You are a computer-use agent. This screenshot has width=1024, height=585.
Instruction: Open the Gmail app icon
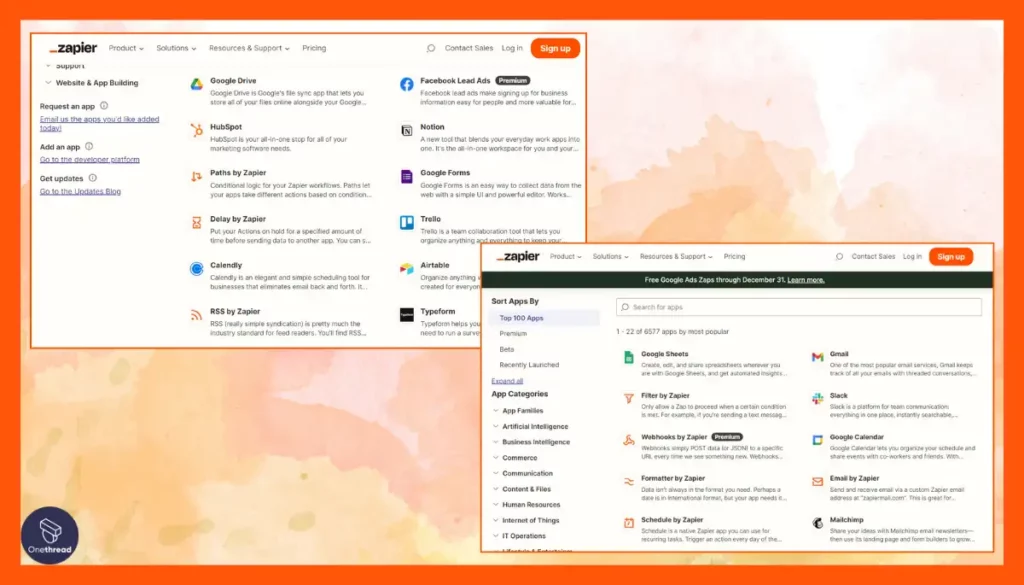(x=817, y=357)
